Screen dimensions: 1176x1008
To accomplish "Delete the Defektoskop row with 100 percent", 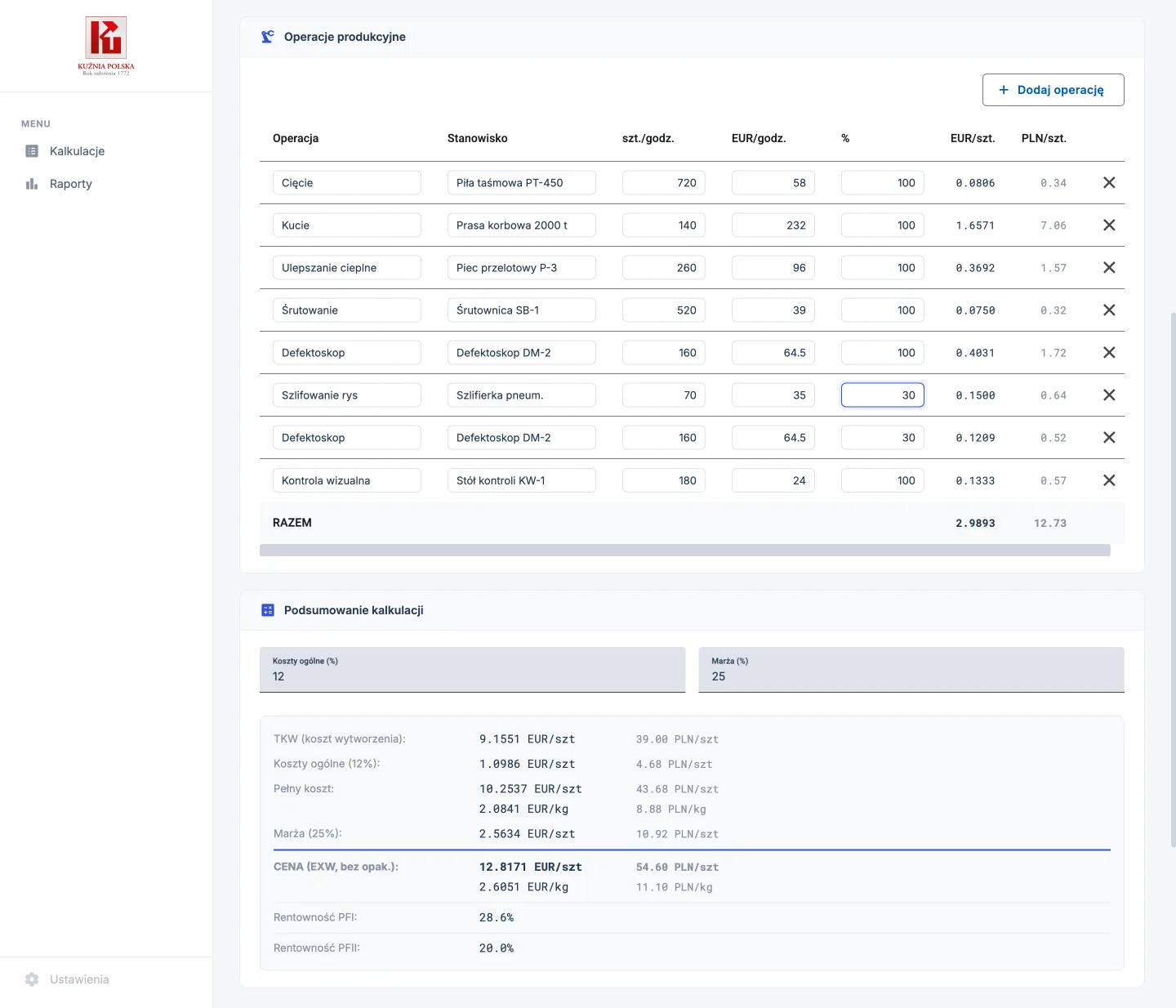I will click(1109, 353).
